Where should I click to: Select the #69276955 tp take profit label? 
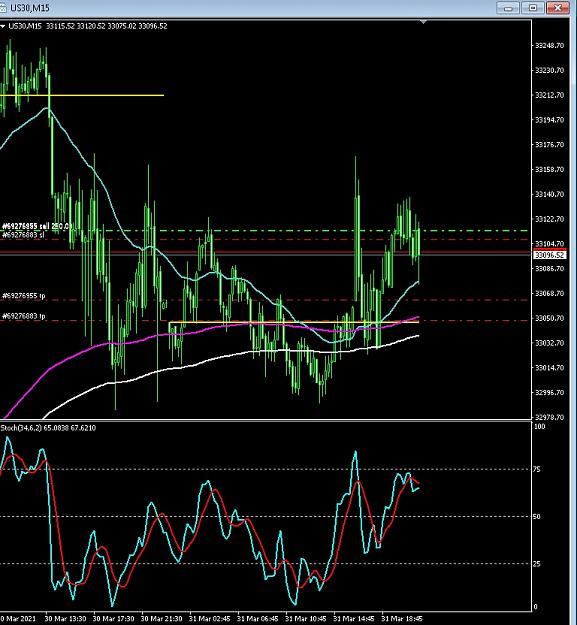click(x=24, y=296)
